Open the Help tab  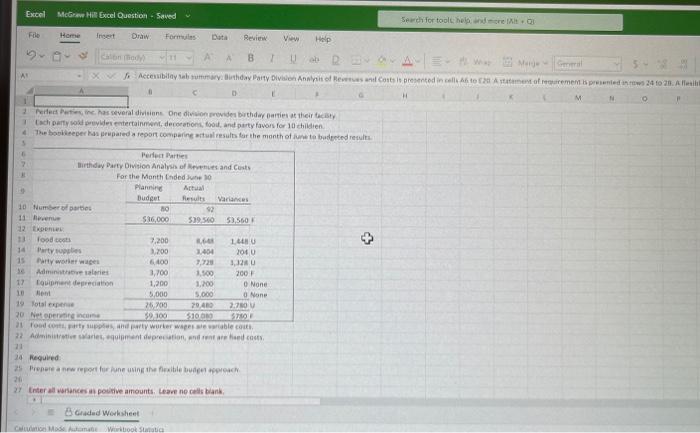point(323,39)
